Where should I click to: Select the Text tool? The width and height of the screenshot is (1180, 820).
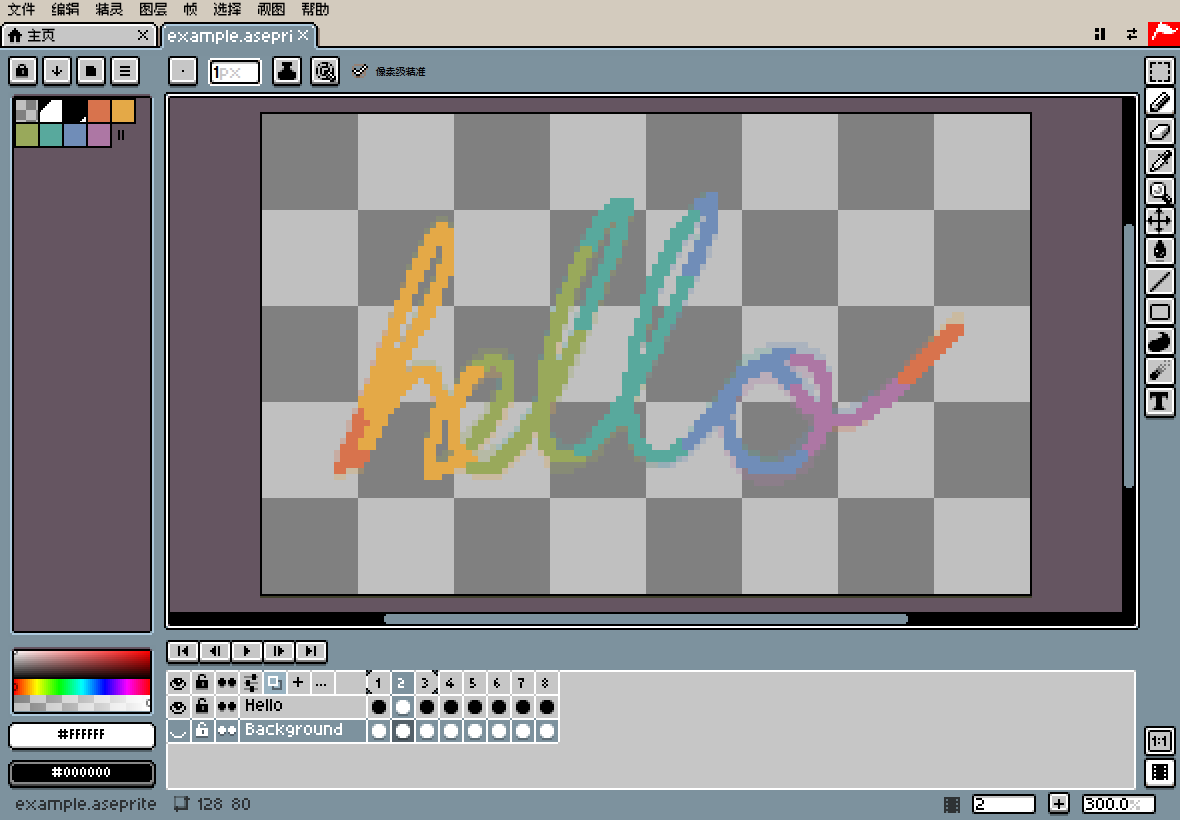tap(1160, 402)
